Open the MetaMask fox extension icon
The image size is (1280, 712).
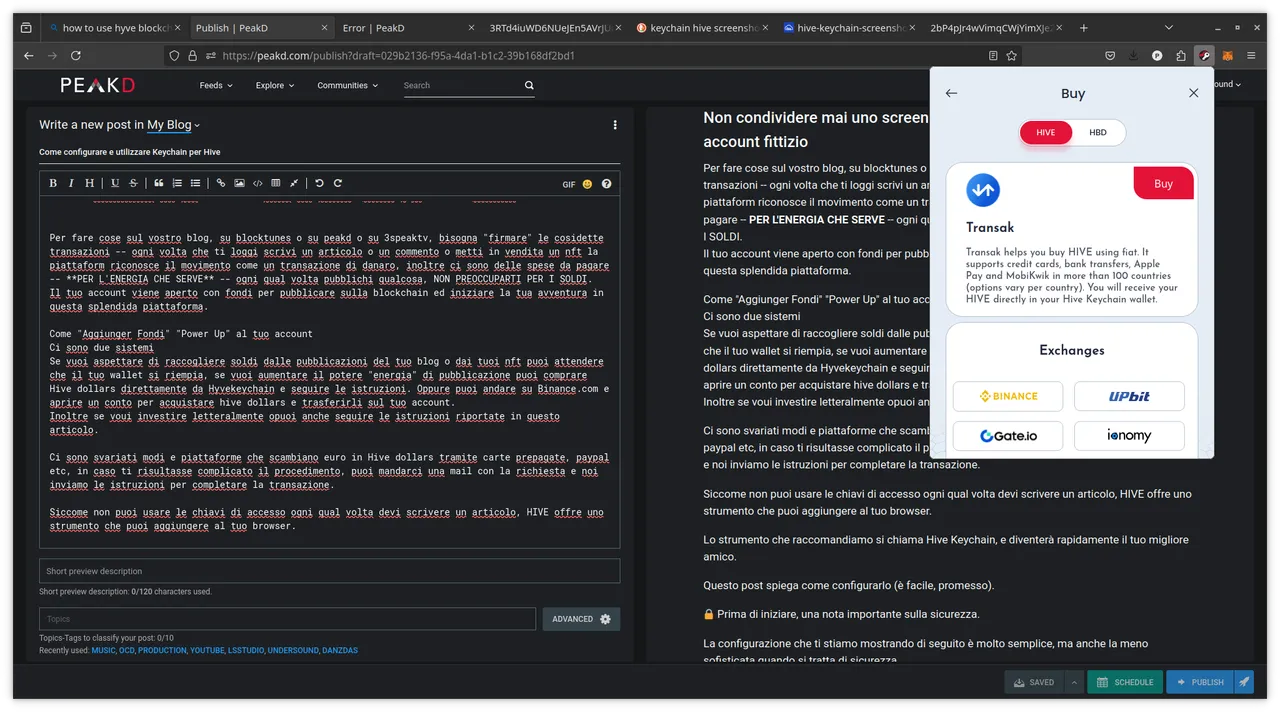click(x=1228, y=56)
